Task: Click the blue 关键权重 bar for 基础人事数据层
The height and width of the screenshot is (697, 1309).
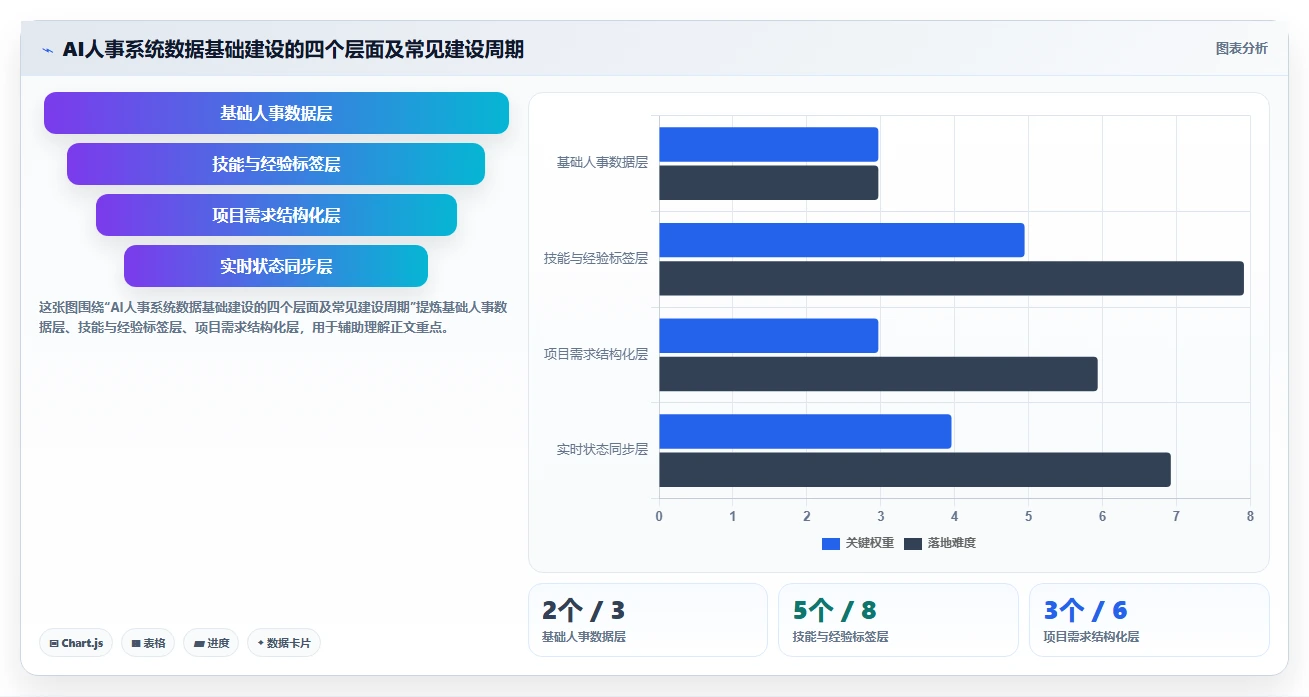Action: coord(768,144)
